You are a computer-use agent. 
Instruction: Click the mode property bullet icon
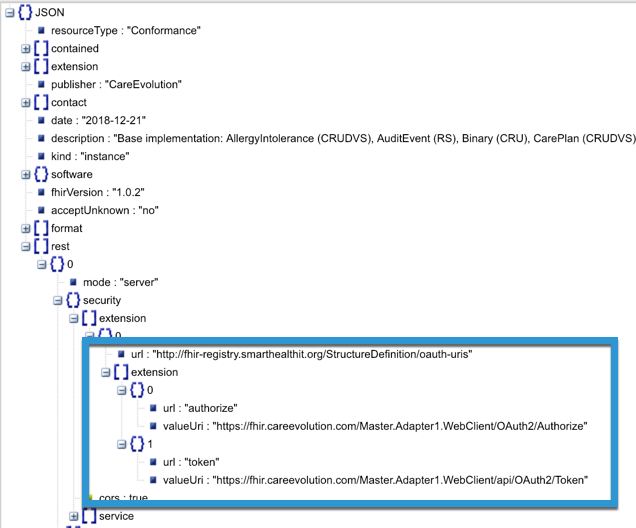73,282
